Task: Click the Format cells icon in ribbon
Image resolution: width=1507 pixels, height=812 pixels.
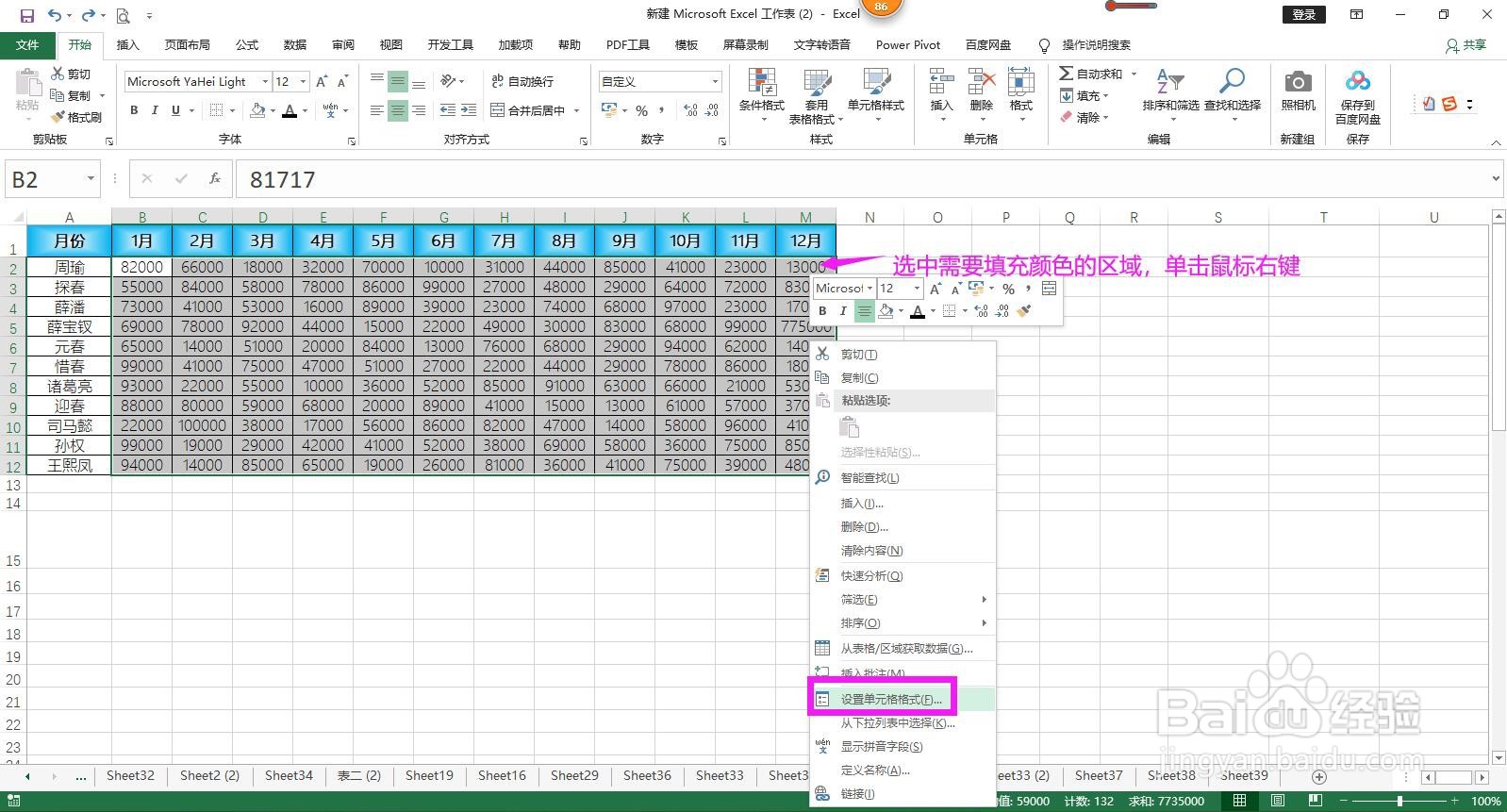Action: pyautogui.click(x=1020, y=82)
